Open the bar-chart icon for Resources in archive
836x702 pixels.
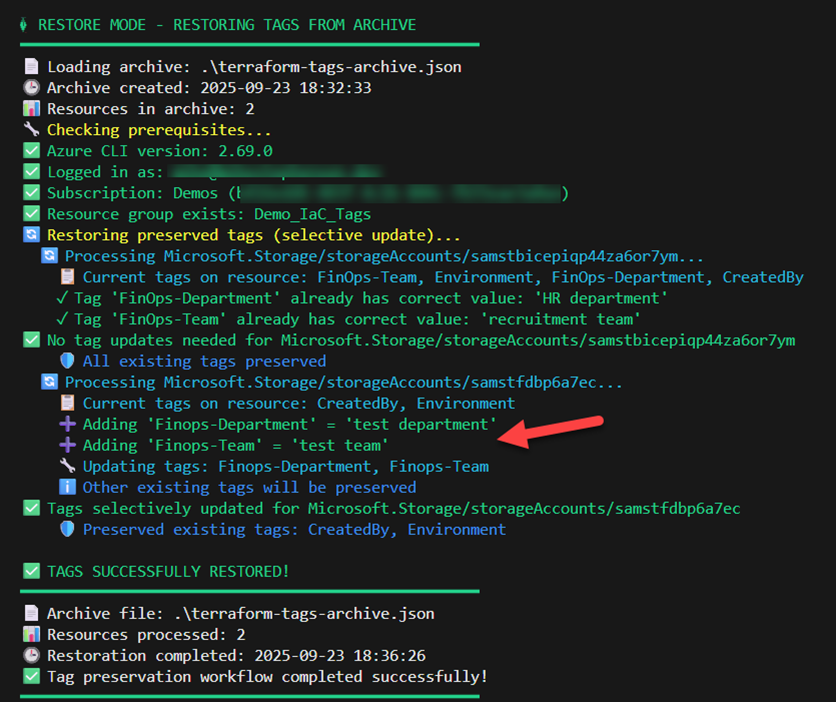click(x=30, y=108)
